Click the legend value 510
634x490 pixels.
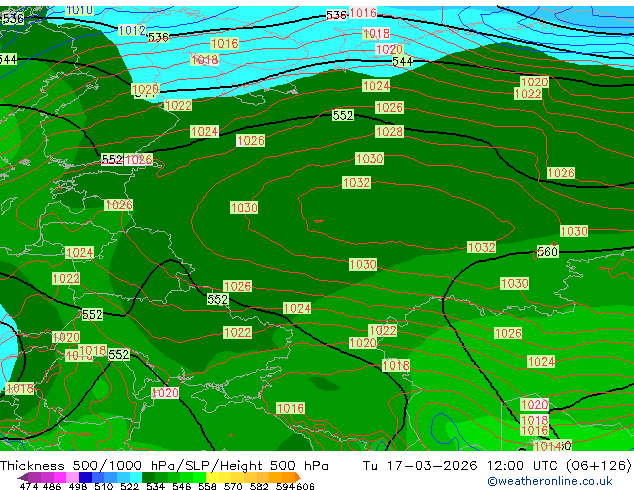[x=104, y=486]
